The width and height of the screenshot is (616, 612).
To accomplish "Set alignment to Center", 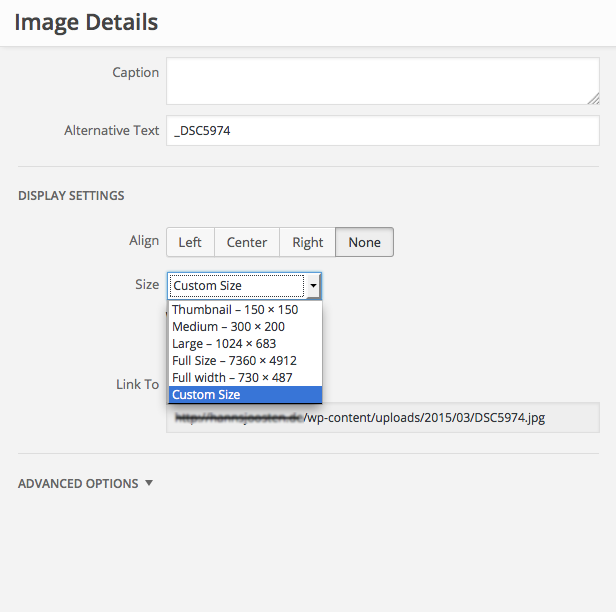I will tap(247, 242).
